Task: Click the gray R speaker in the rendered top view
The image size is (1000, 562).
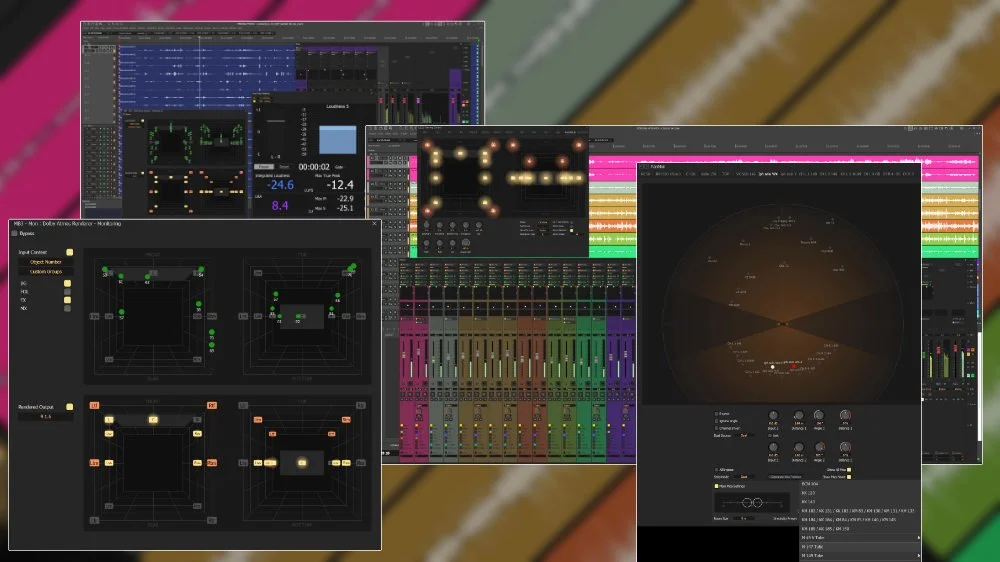Action: coord(197,420)
